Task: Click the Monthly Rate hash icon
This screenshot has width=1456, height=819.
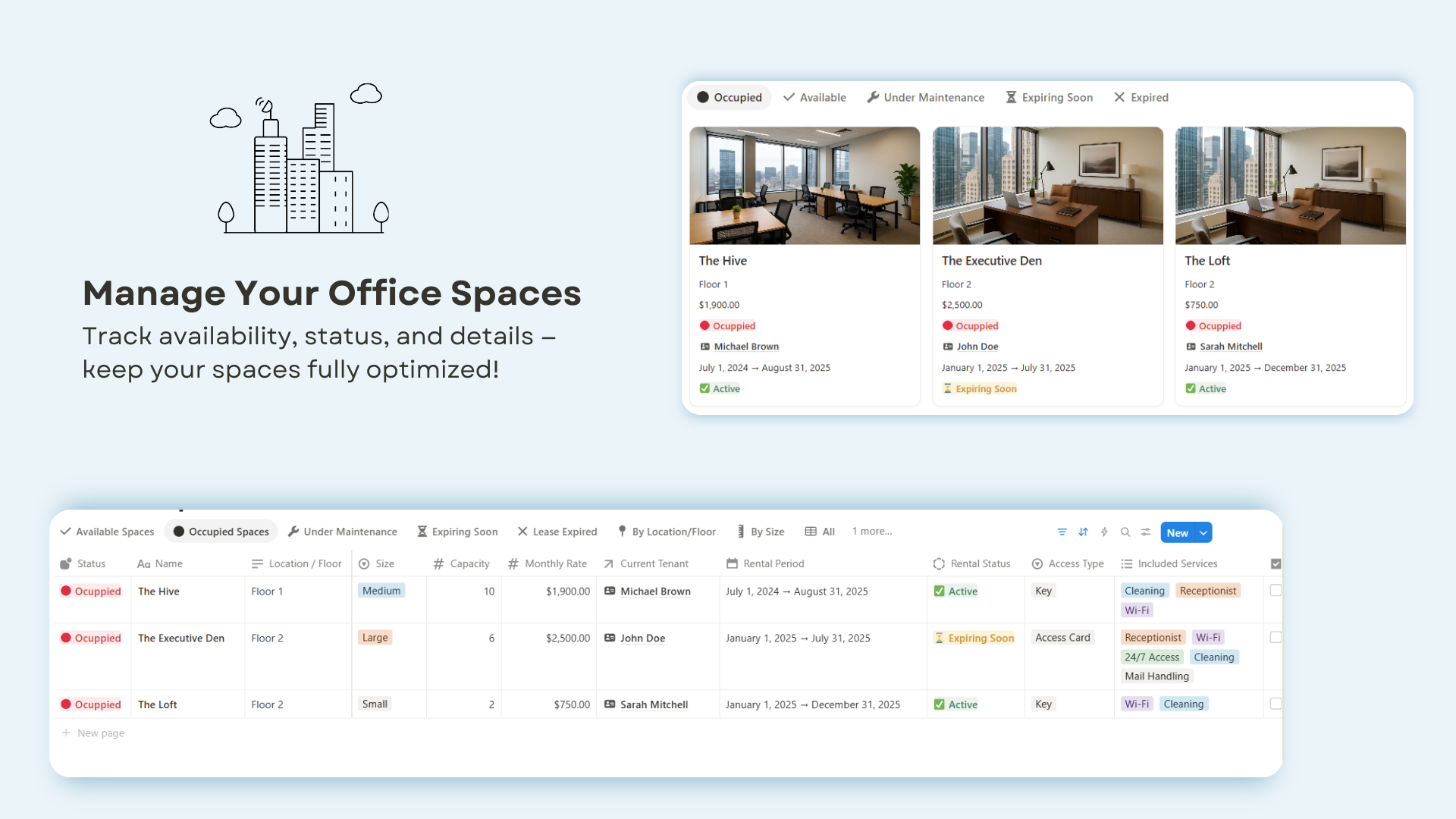Action: pyautogui.click(x=513, y=563)
